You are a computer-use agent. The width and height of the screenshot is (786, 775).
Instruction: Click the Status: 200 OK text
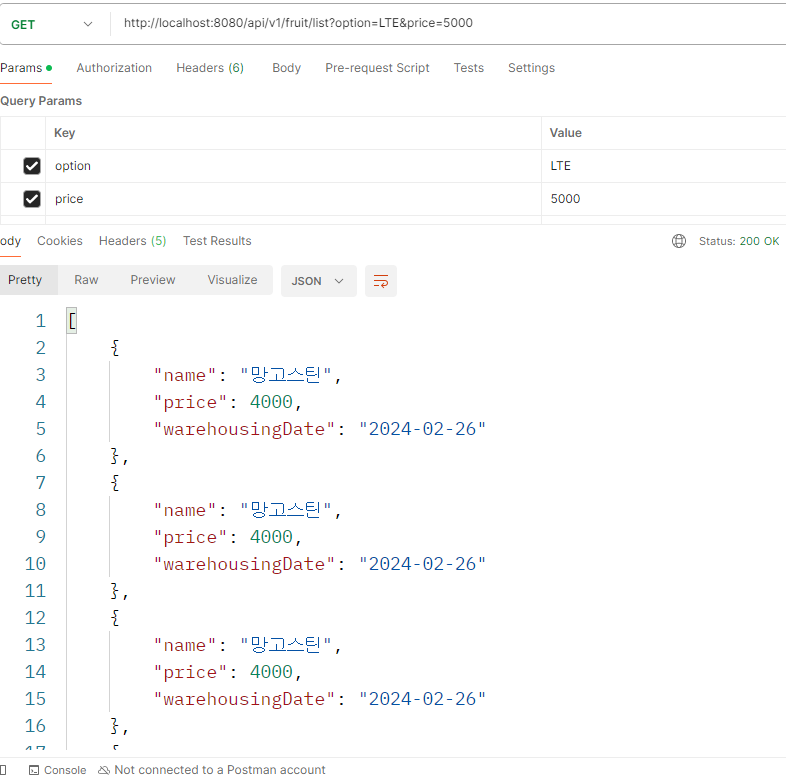click(739, 241)
